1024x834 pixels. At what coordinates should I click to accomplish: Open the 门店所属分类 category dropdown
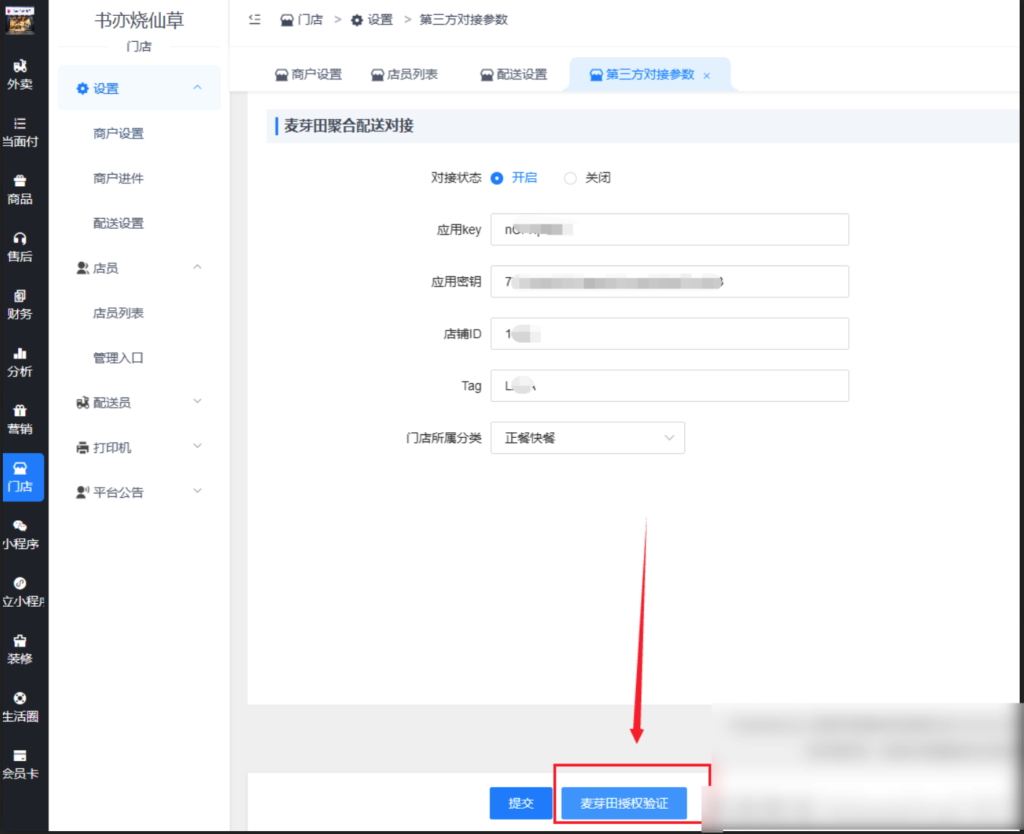click(587, 437)
